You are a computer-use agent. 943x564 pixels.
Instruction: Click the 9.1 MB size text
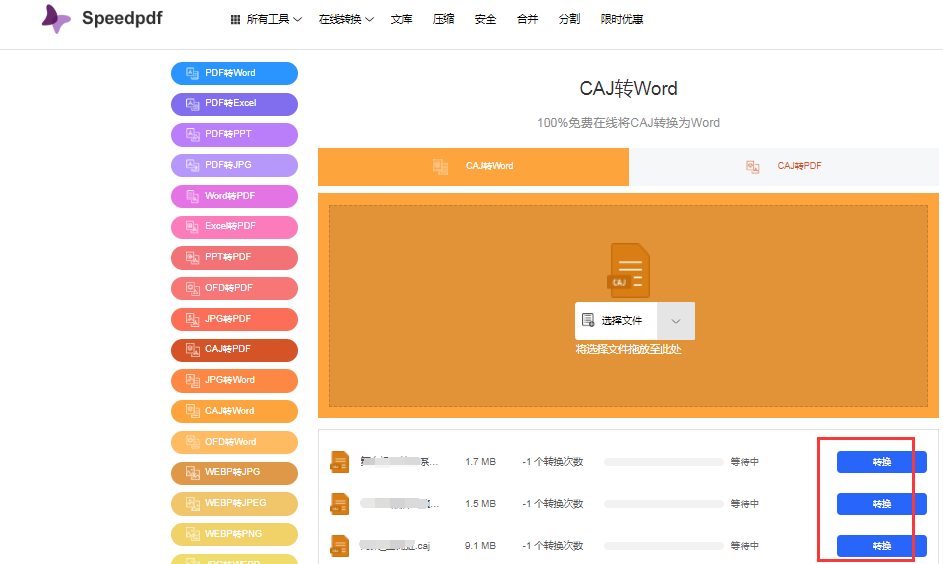(481, 546)
